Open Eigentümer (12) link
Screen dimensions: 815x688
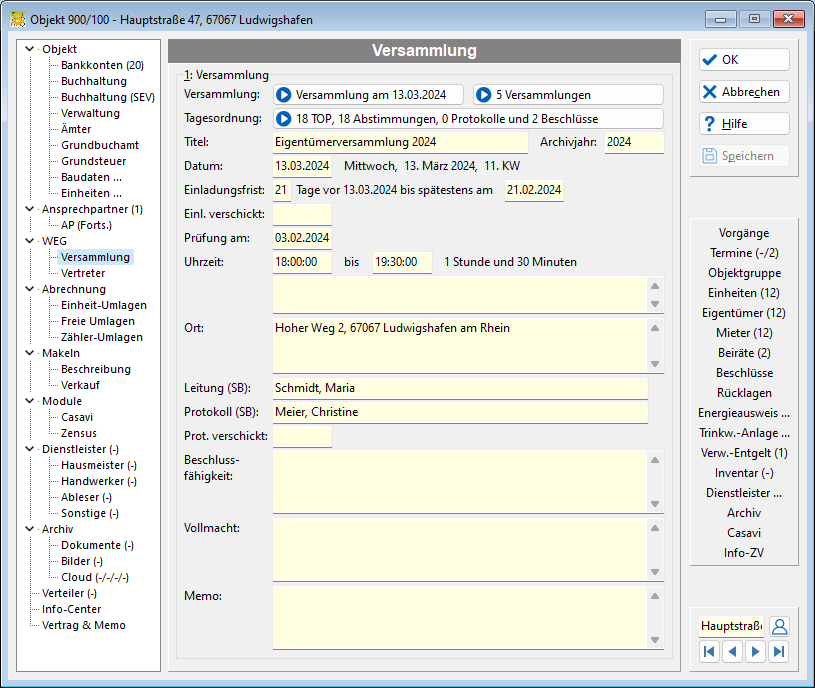744,313
